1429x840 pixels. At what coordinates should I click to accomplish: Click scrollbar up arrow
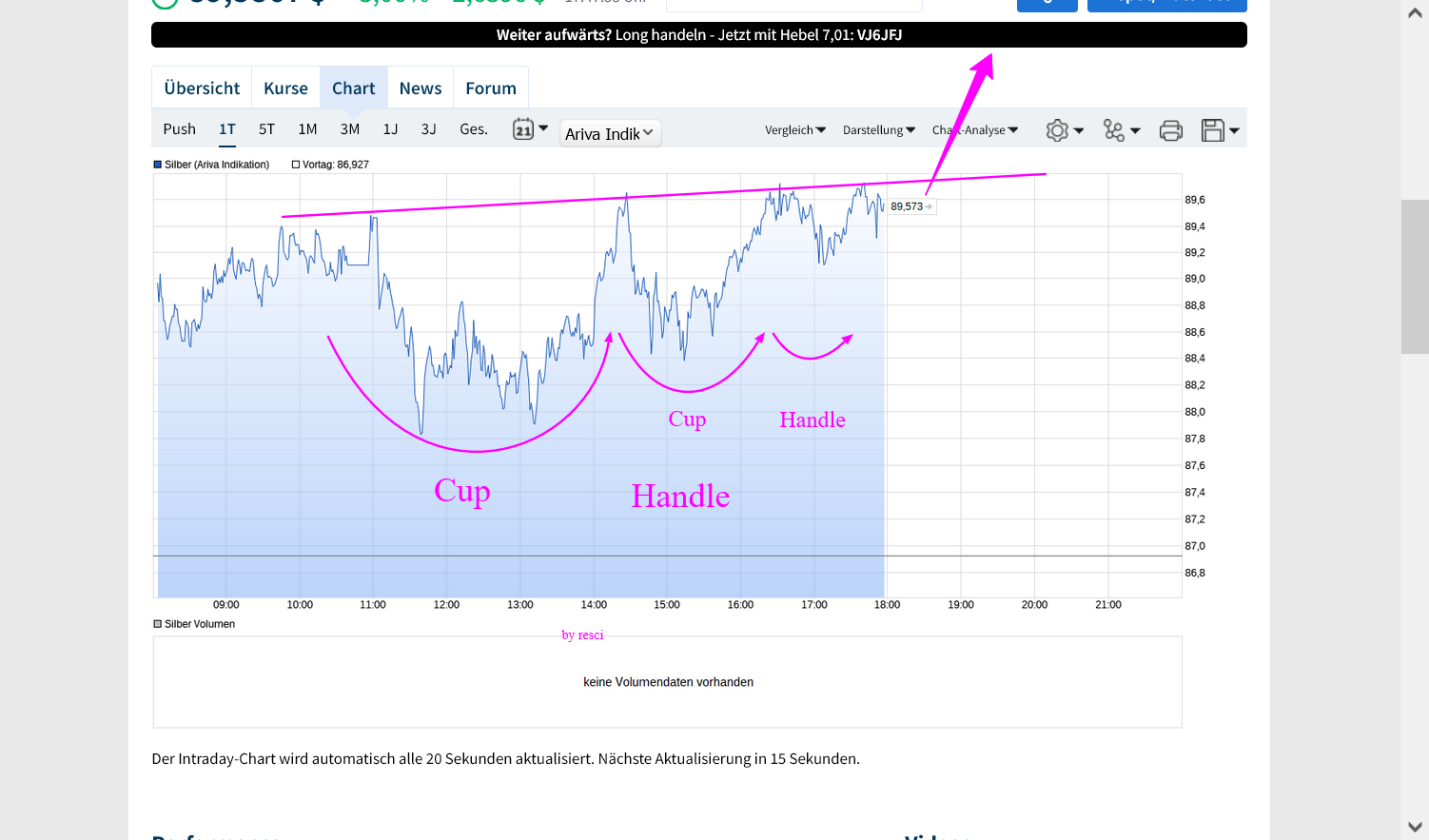click(1415, 12)
